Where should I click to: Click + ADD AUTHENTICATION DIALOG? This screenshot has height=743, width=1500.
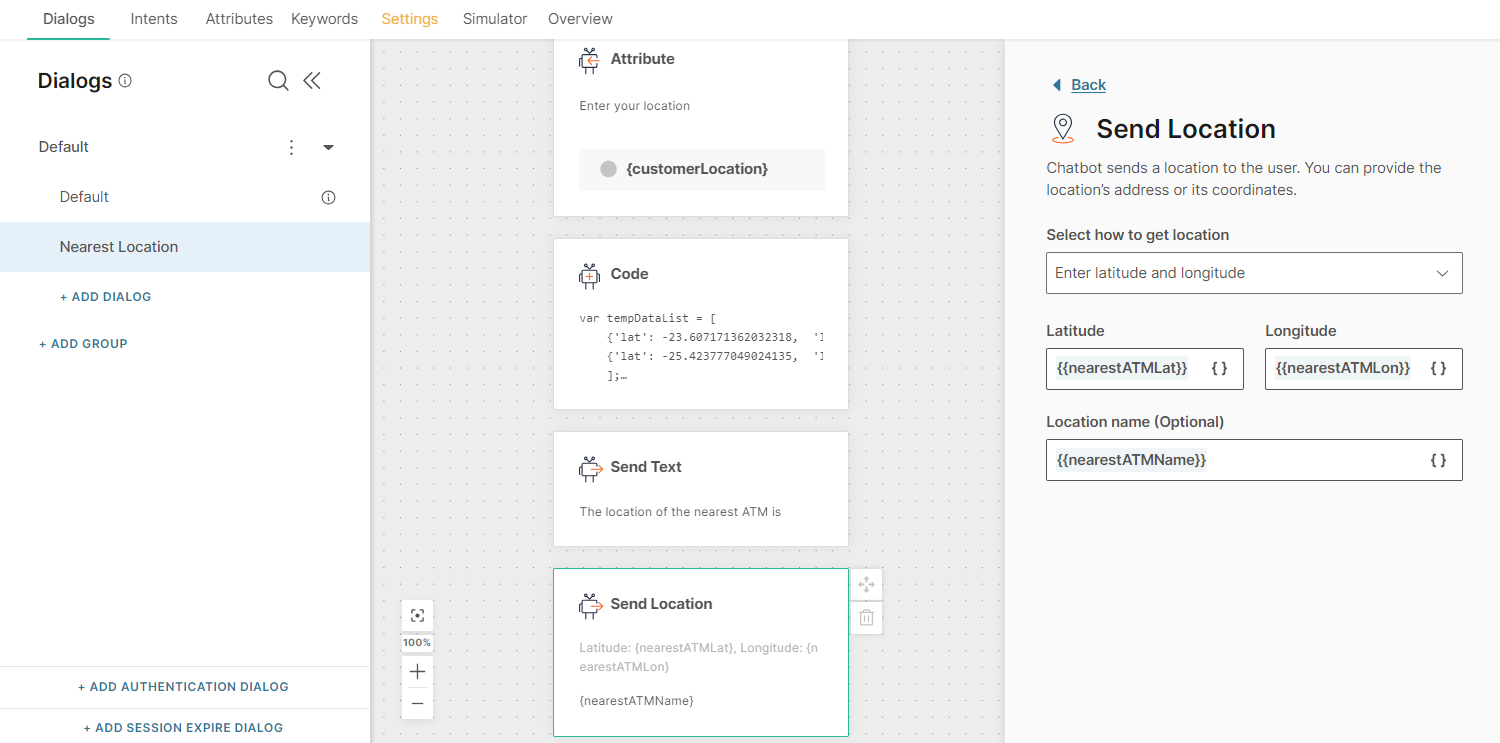[183, 687]
